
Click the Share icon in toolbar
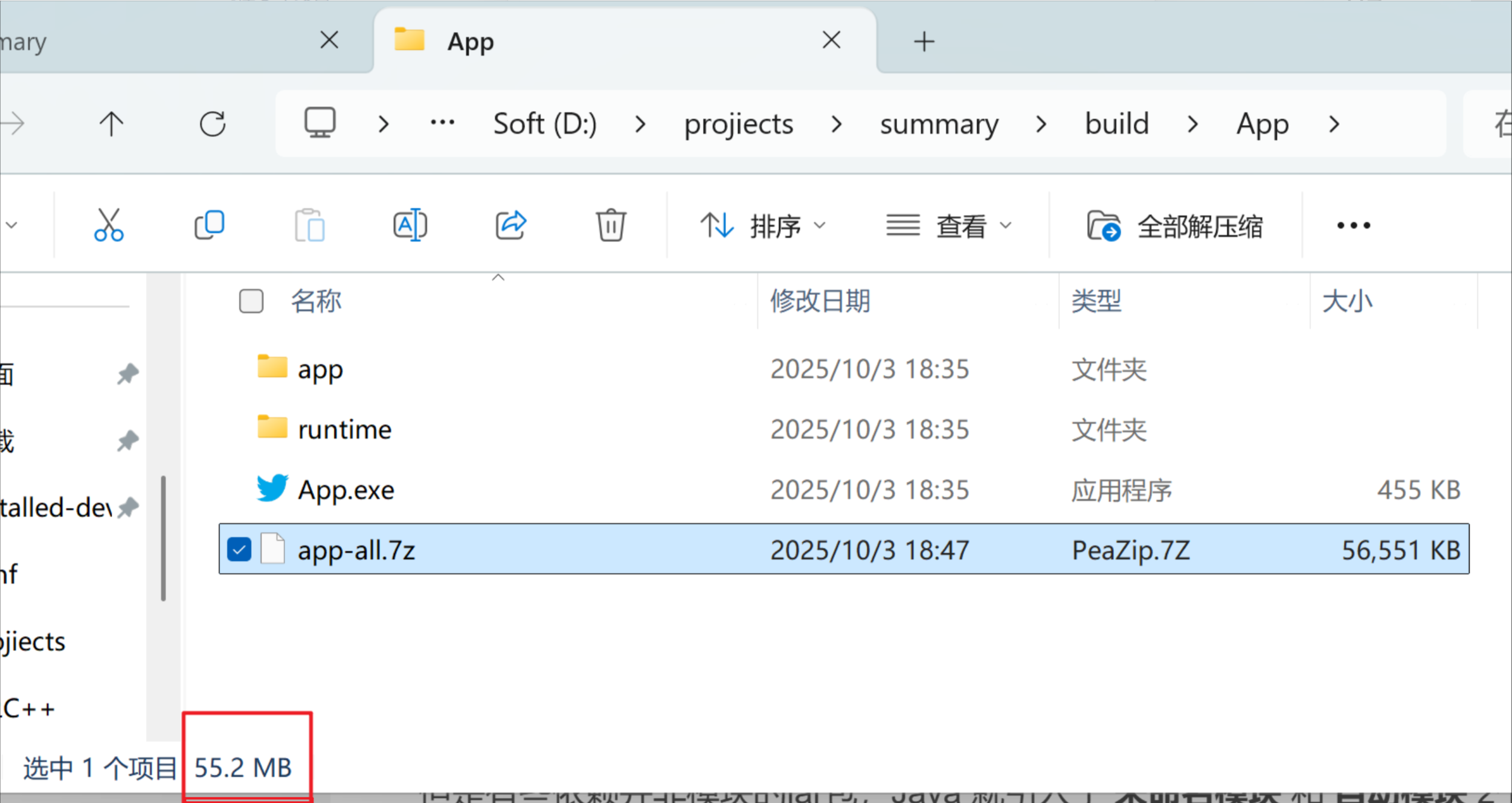click(x=511, y=225)
